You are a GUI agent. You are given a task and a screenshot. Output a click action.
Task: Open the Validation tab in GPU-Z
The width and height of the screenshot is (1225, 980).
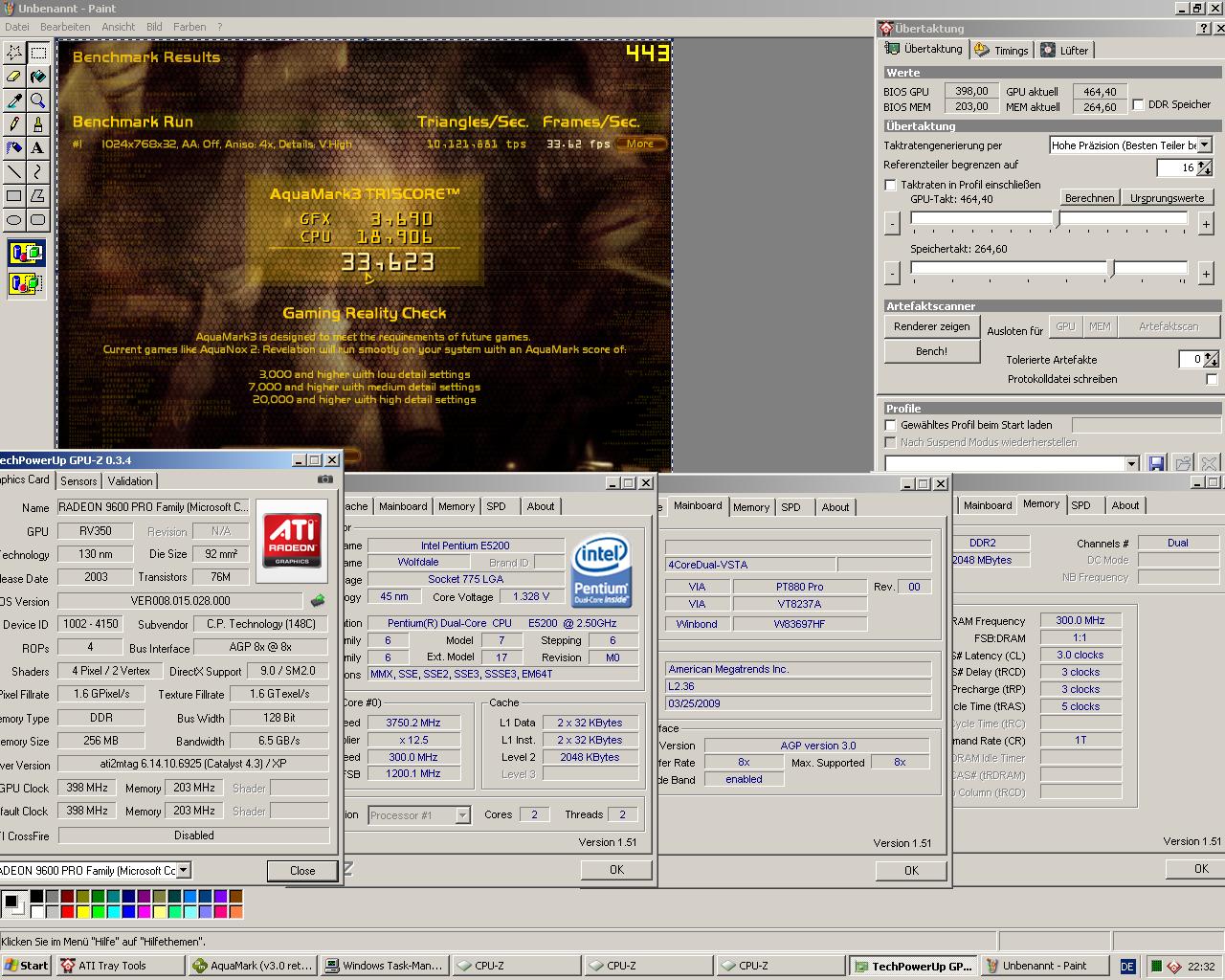130,481
